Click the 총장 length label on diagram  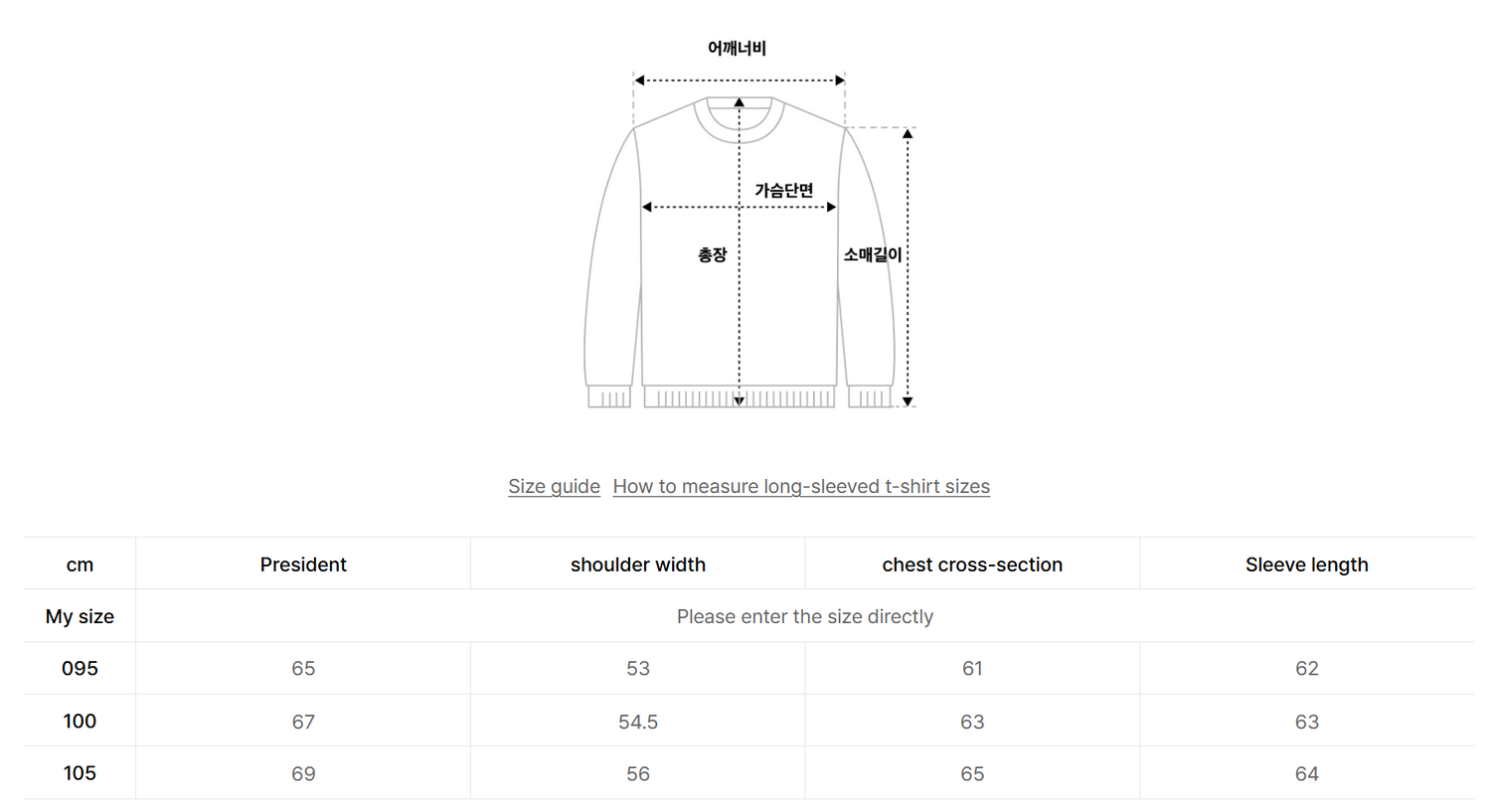tap(712, 255)
